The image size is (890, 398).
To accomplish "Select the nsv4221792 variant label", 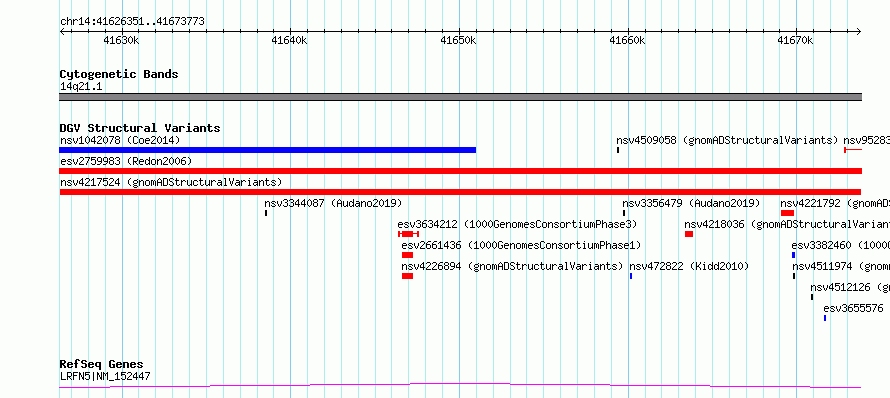I will [x=834, y=203].
